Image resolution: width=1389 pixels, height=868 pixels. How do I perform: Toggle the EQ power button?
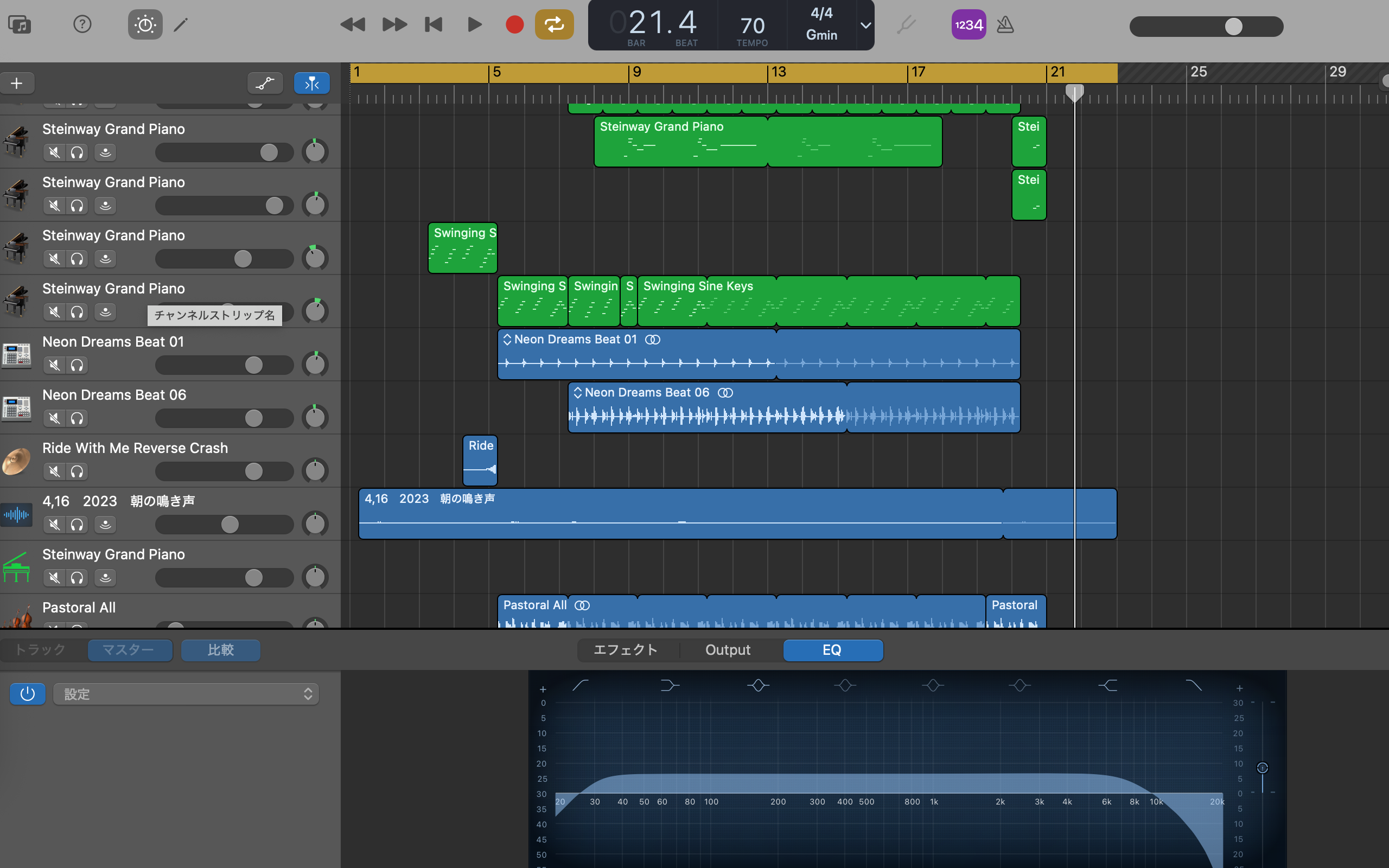point(28,694)
